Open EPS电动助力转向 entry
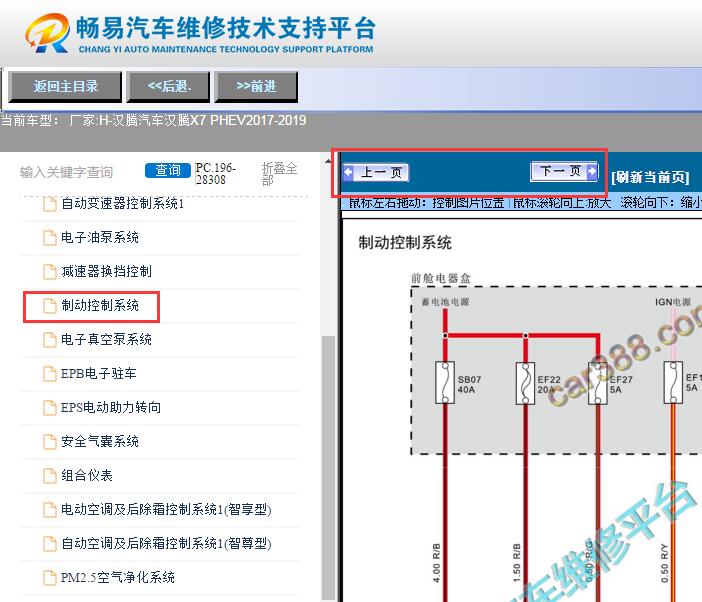The height and width of the screenshot is (602, 702). (x=111, y=407)
